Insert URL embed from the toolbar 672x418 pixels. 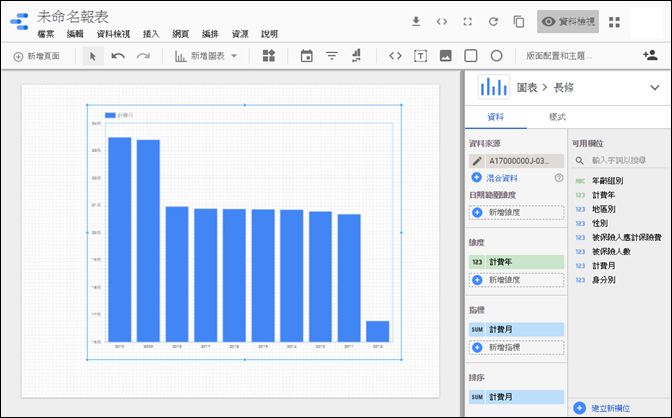pyautogui.click(x=395, y=56)
